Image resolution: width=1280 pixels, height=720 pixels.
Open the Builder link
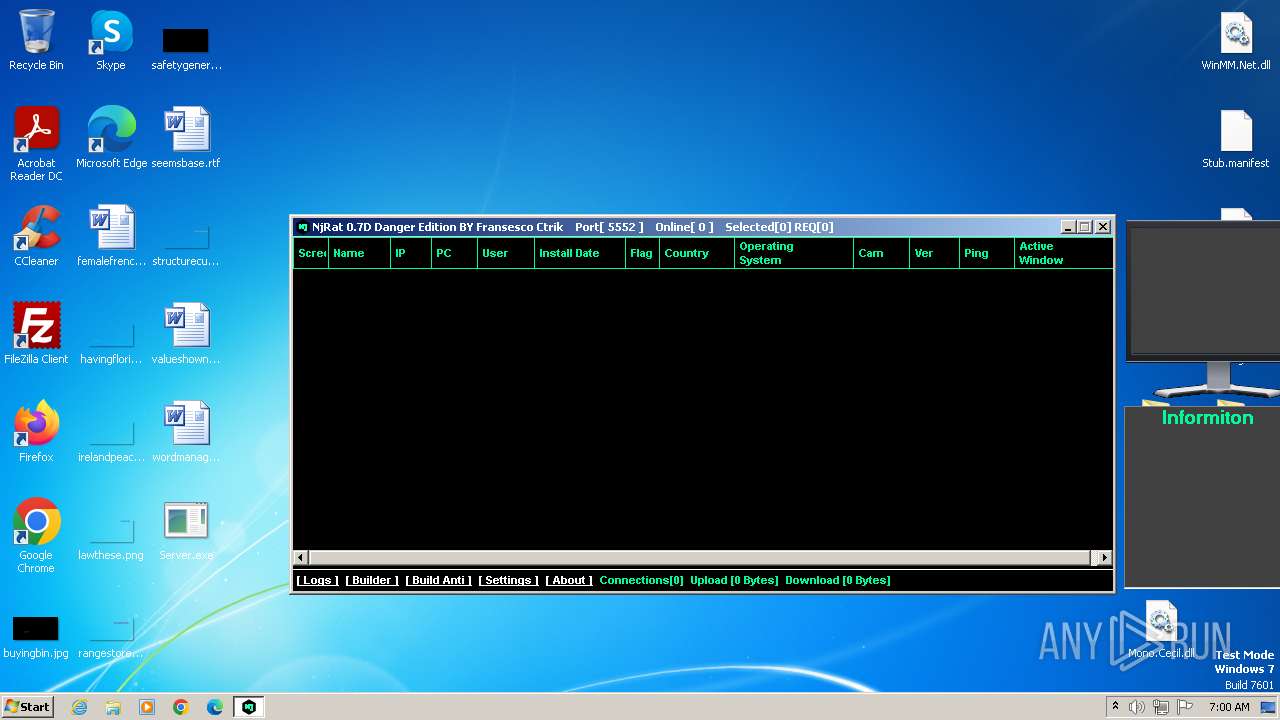[372, 580]
